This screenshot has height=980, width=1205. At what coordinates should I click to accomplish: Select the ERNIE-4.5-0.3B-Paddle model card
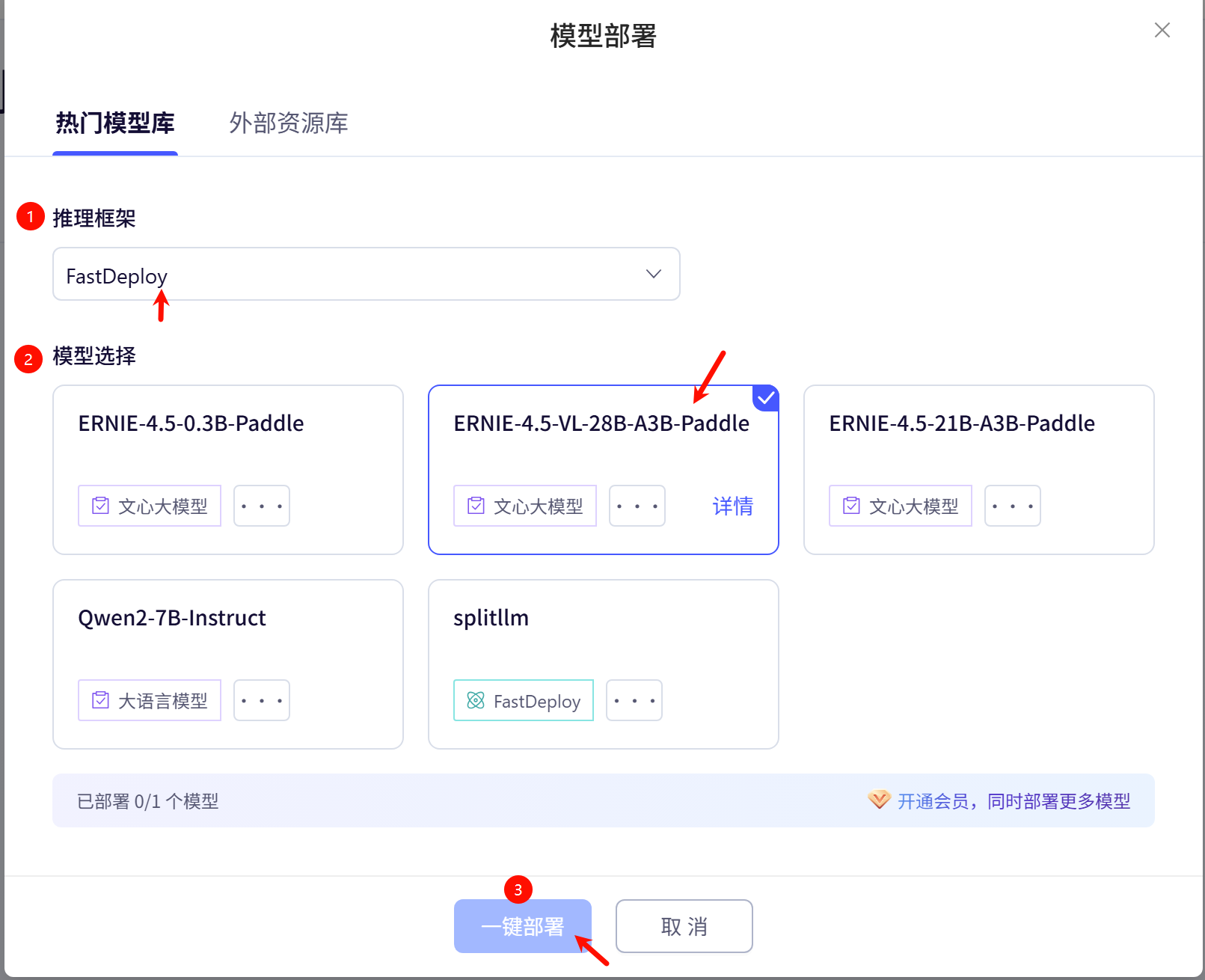(x=228, y=470)
